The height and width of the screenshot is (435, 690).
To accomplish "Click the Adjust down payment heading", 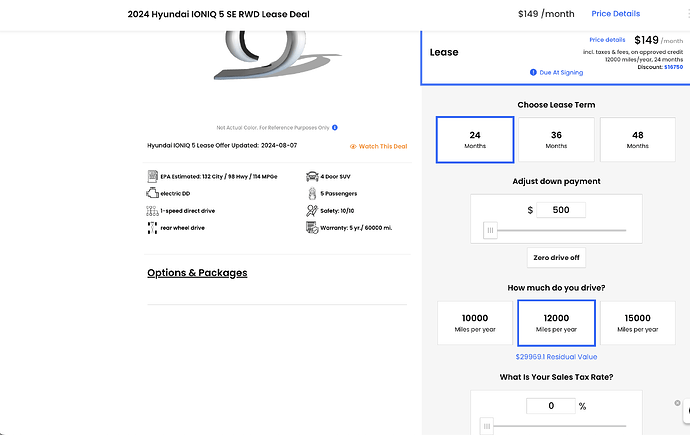I will (x=556, y=181).
